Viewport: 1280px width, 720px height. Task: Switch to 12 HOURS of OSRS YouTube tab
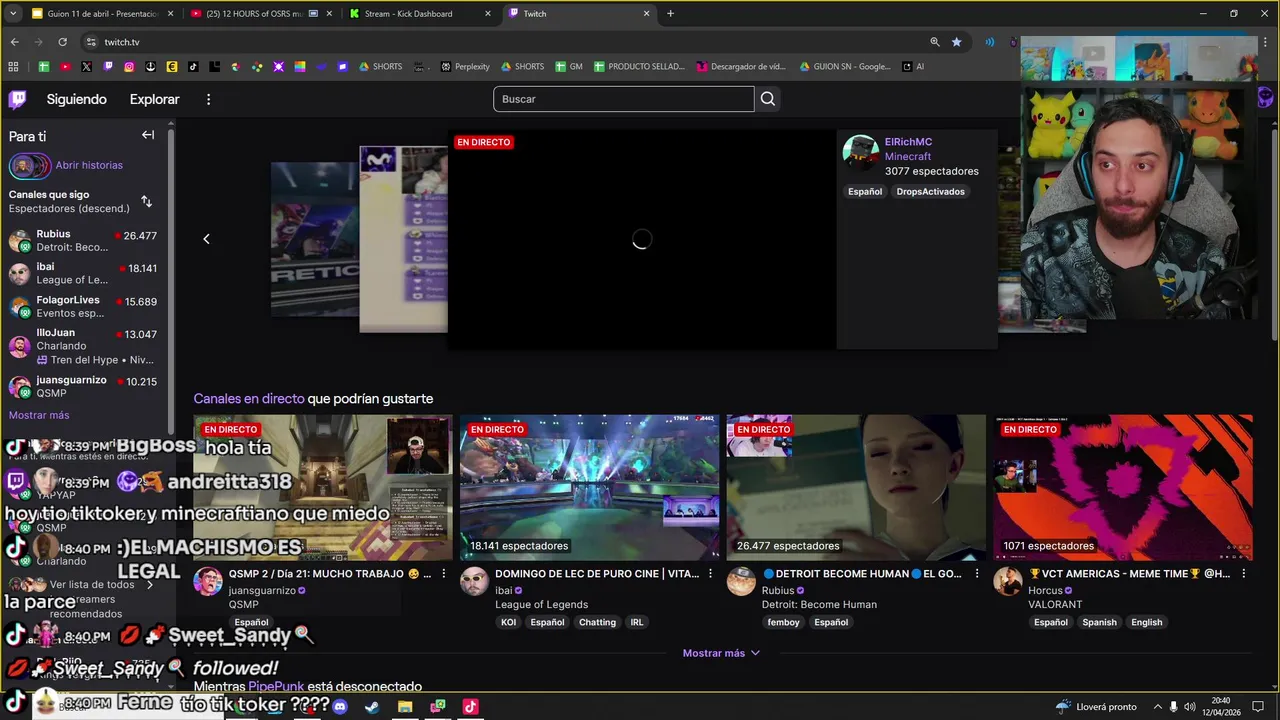(x=259, y=14)
